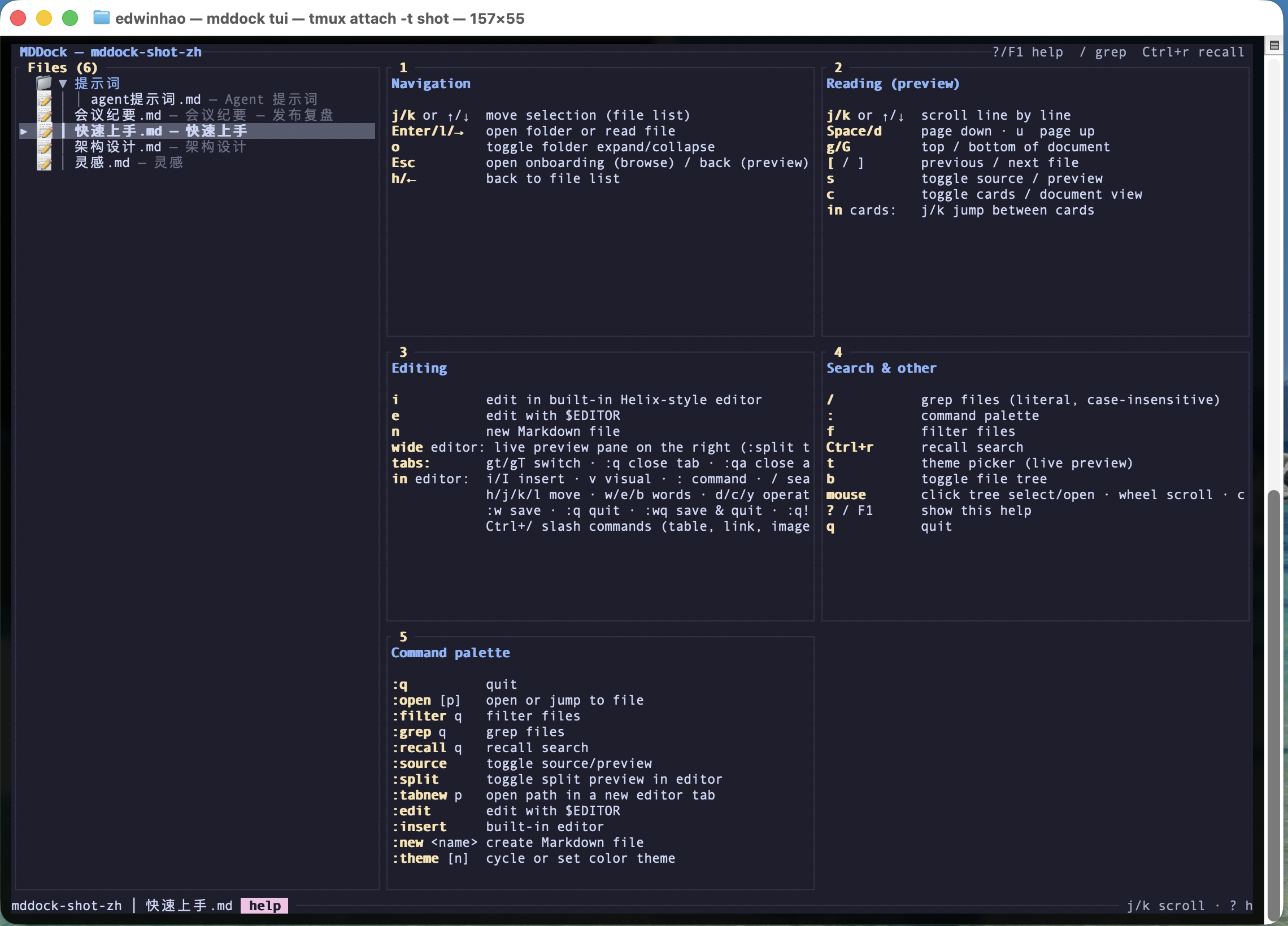Click the notepad icon beside agent提示词.md
1288x926 pixels.
(x=44, y=99)
